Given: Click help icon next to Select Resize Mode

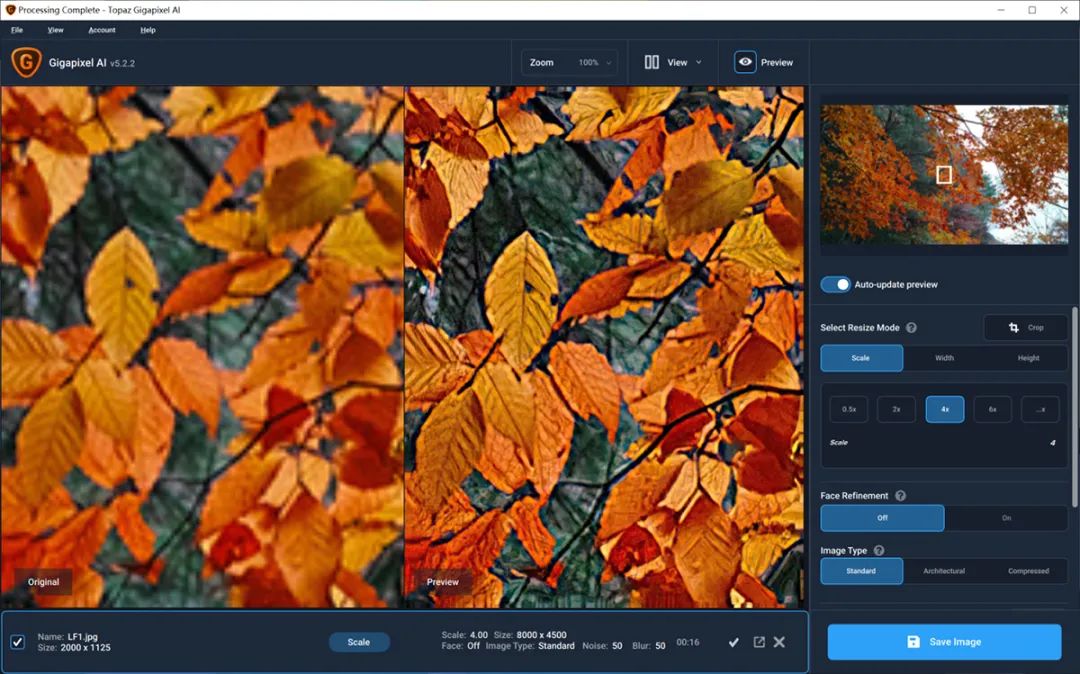Looking at the screenshot, I should tap(911, 328).
